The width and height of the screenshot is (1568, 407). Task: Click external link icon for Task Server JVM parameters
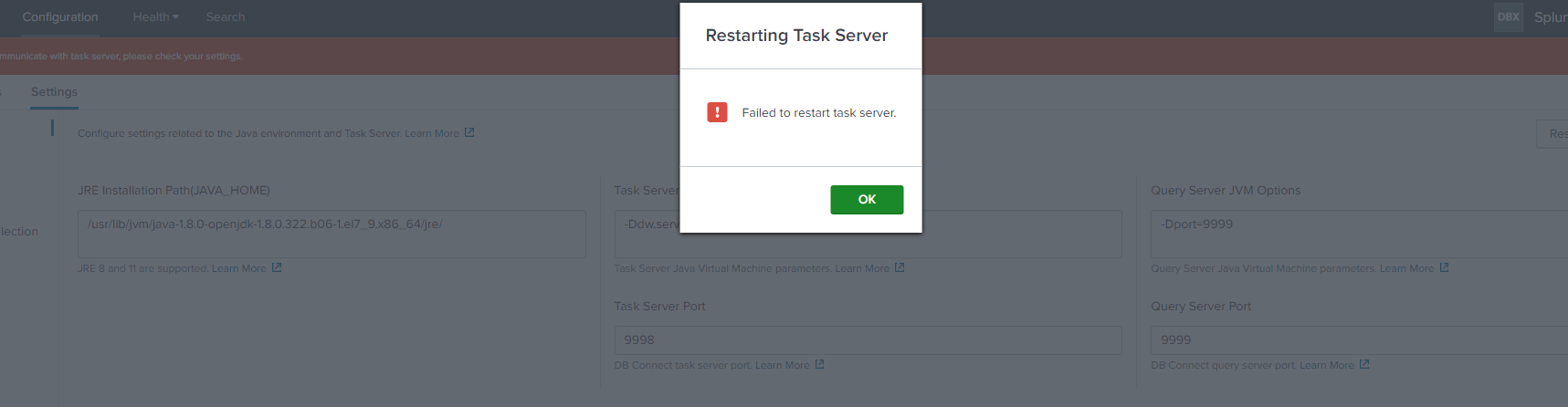pyautogui.click(x=900, y=268)
